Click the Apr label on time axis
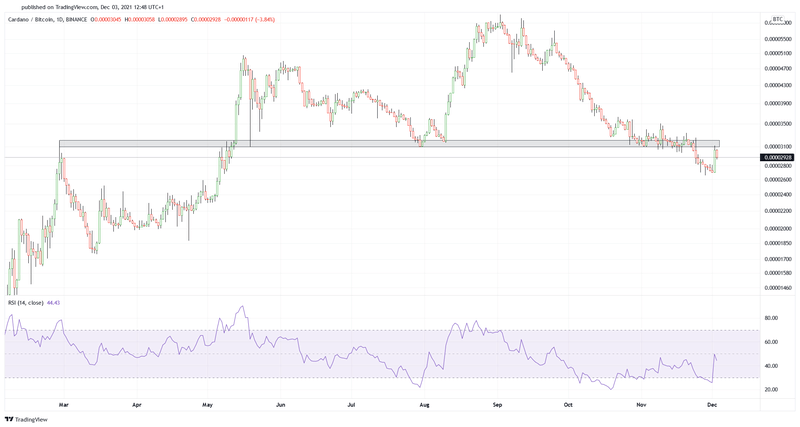Viewport: 800px width, 427px height. click(137, 405)
